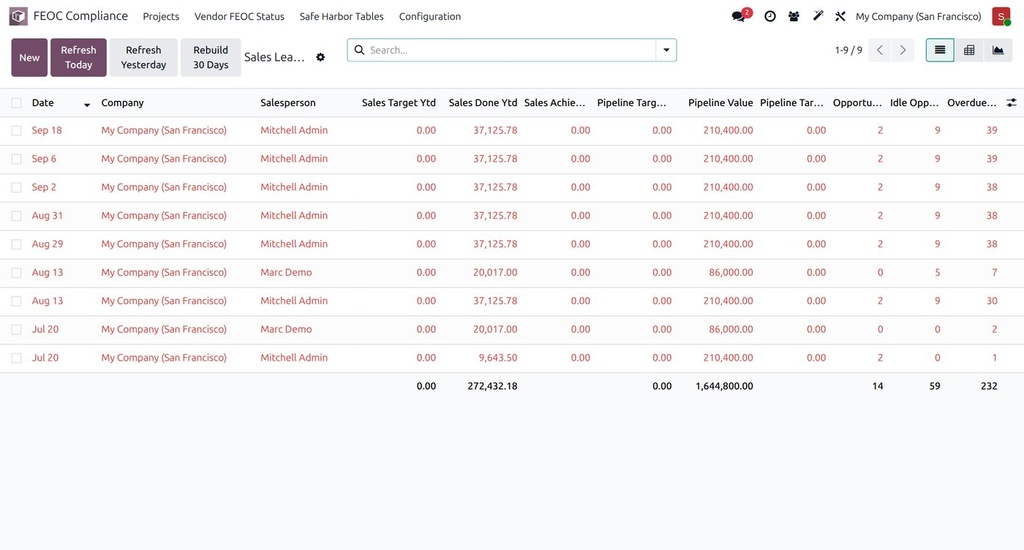Open the Safe Harbor Tables menu
Screen dimensions: 1024x550
coord(342,16)
